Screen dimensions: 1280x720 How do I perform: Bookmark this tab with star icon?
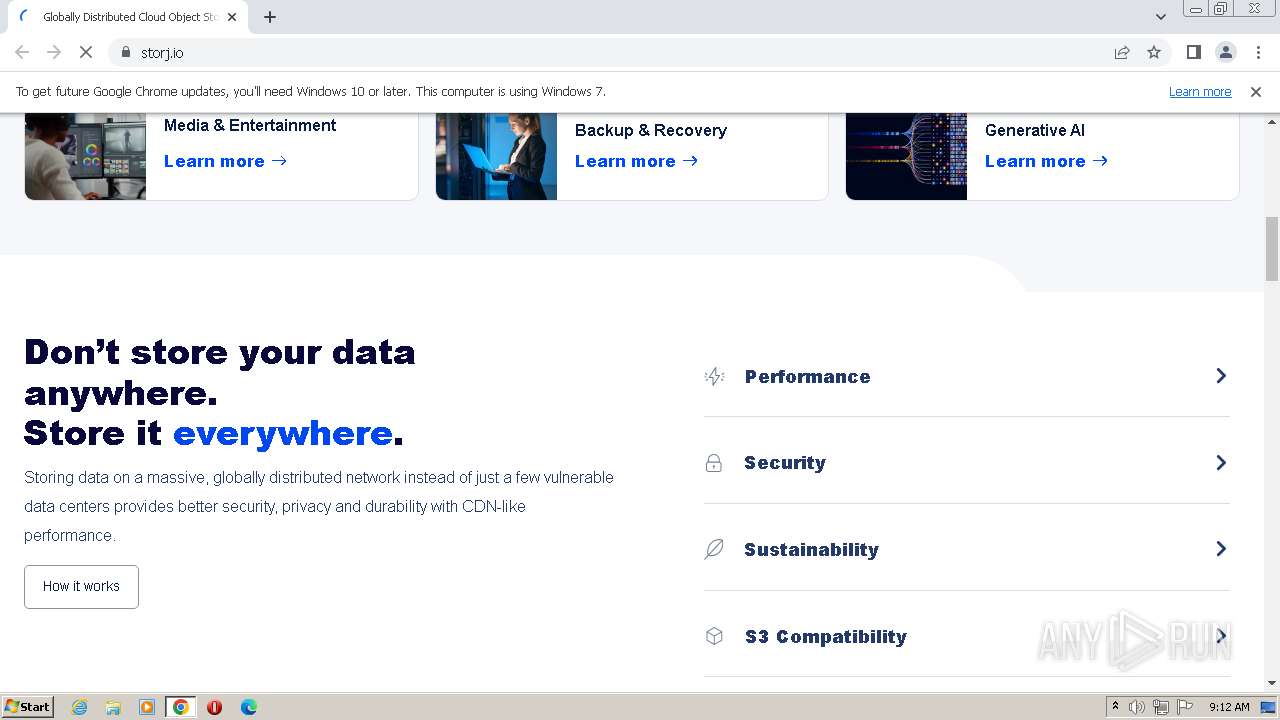(x=1154, y=52)
